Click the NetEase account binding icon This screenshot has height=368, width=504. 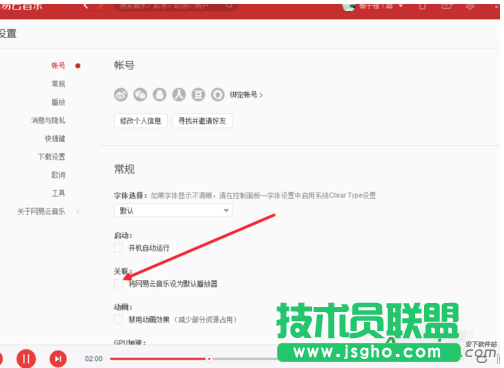click(x=217, y=95)
